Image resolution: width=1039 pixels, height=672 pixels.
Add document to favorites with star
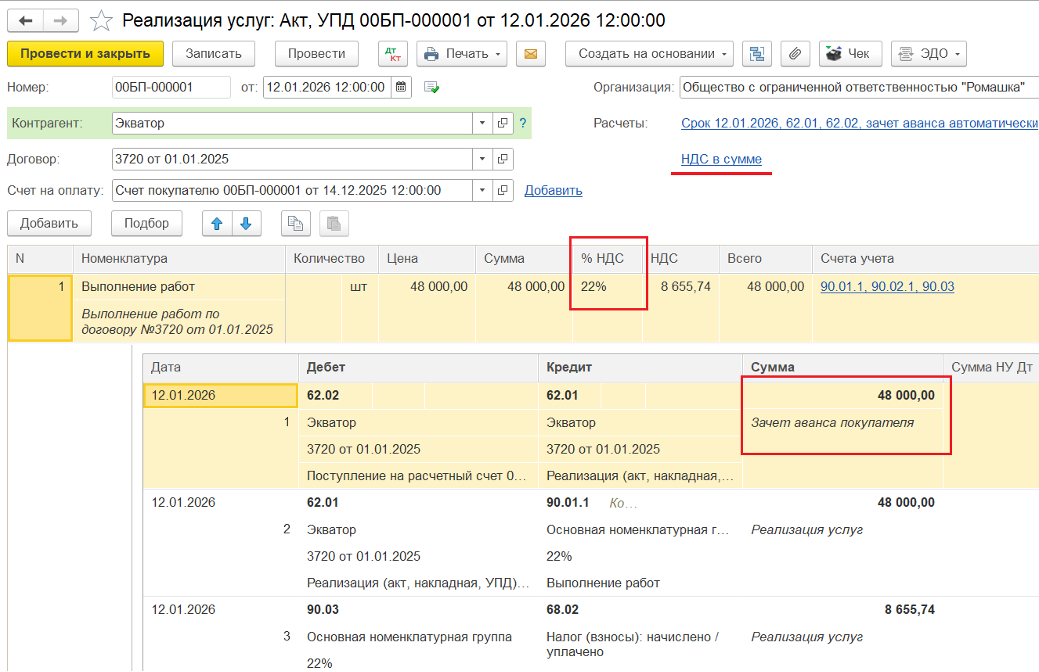pos(101,20)
